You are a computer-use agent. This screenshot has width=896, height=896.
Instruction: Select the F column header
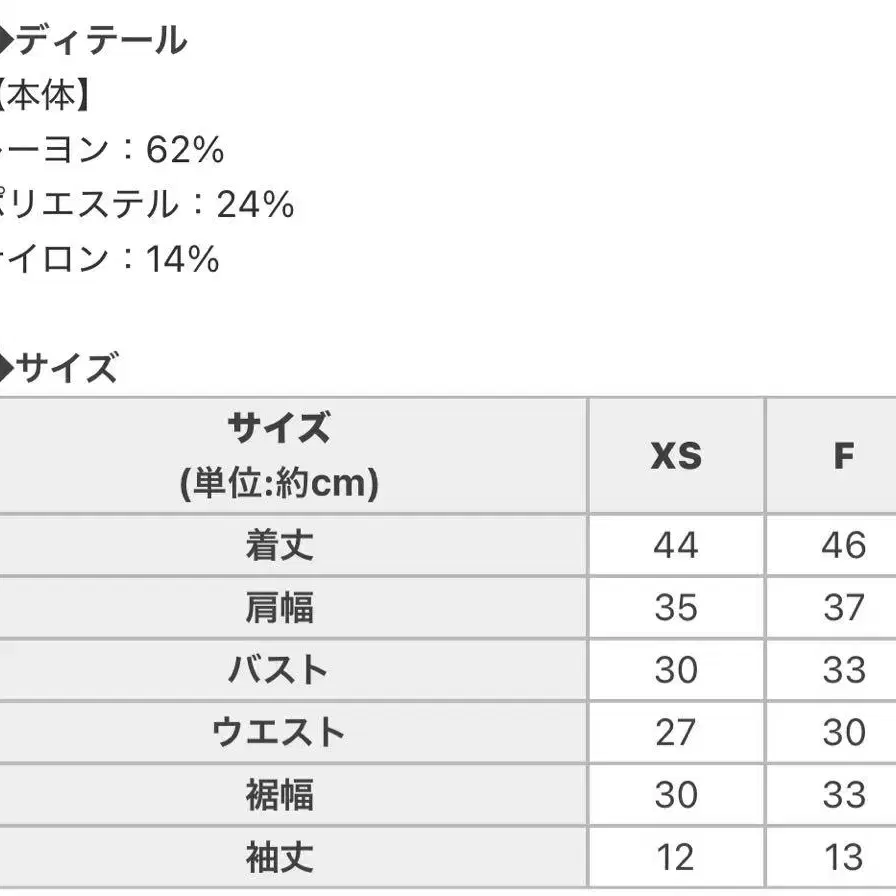pos(843,456)
